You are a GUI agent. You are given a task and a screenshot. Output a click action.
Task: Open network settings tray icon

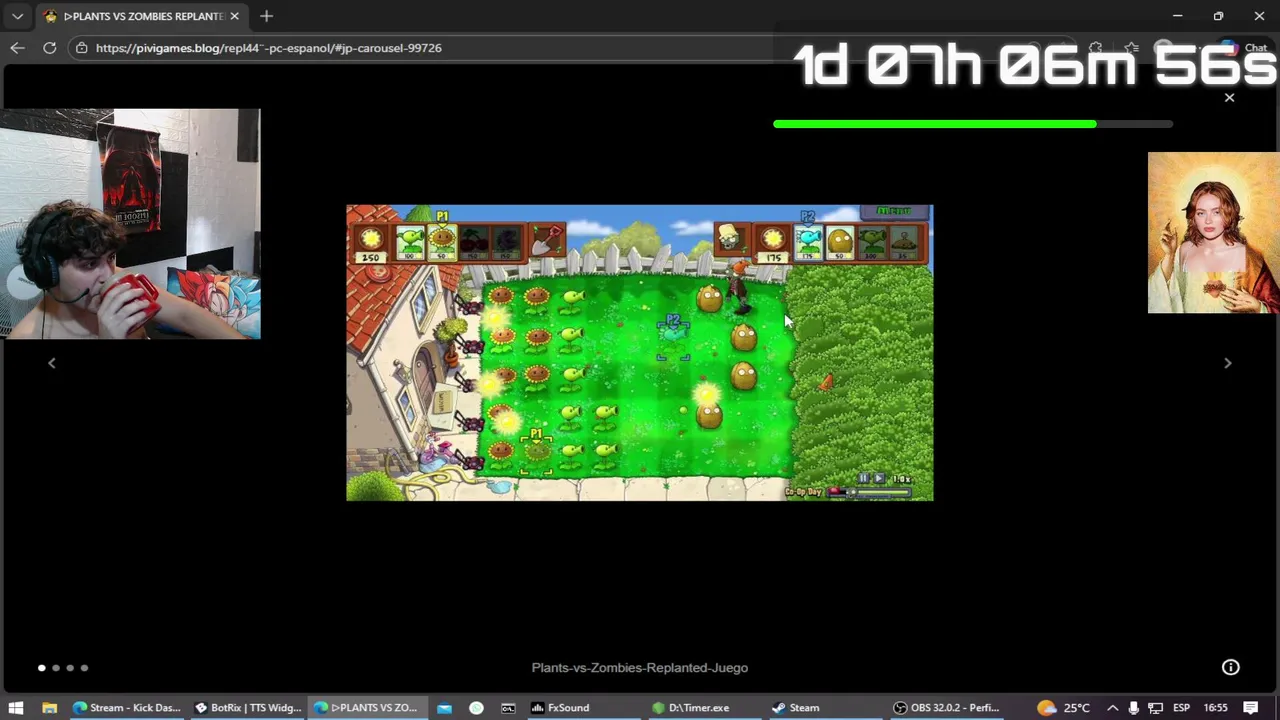tap(1155, 707)
